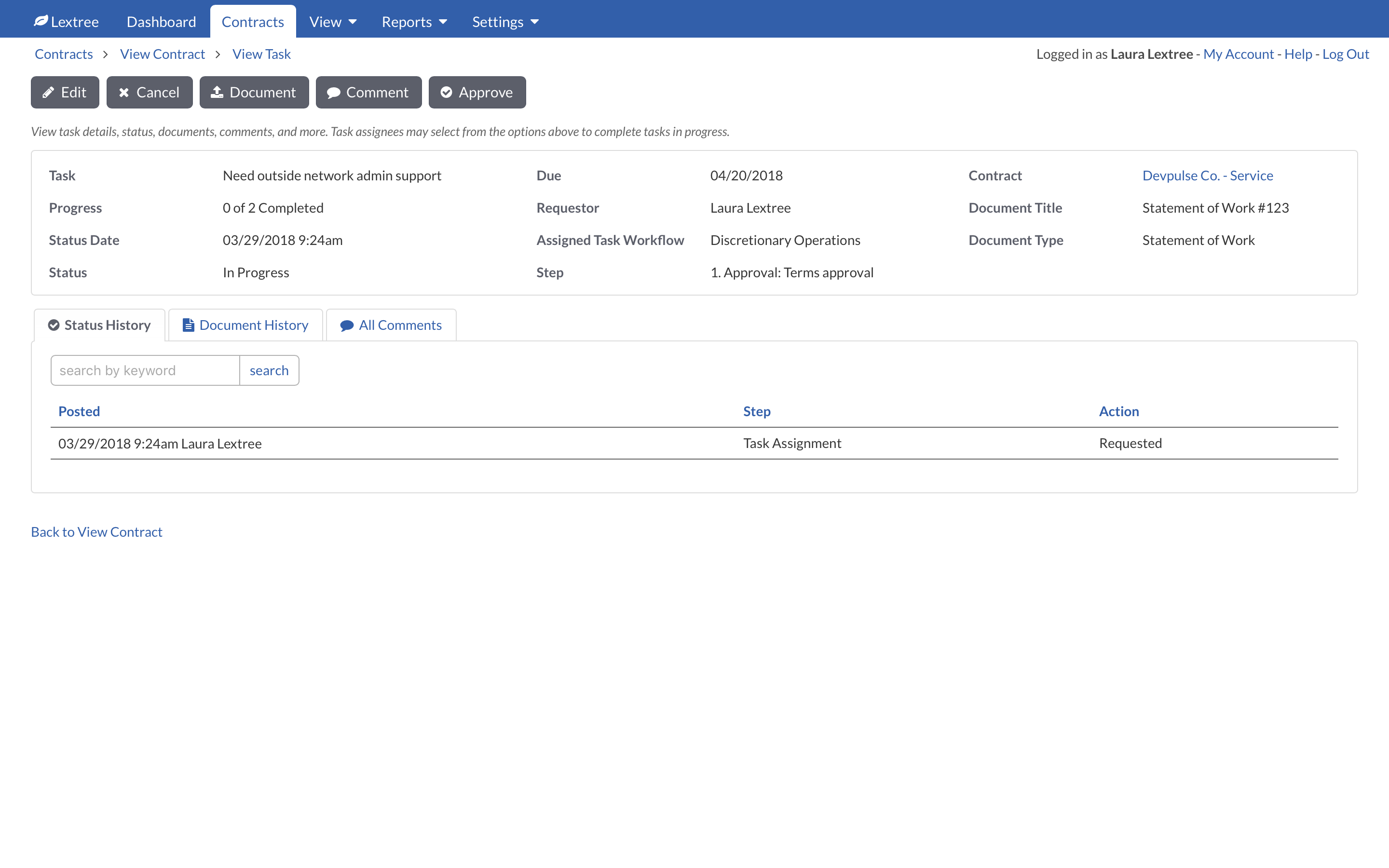
Task: Select the Contracts nav tab
Action: (253, 22)
